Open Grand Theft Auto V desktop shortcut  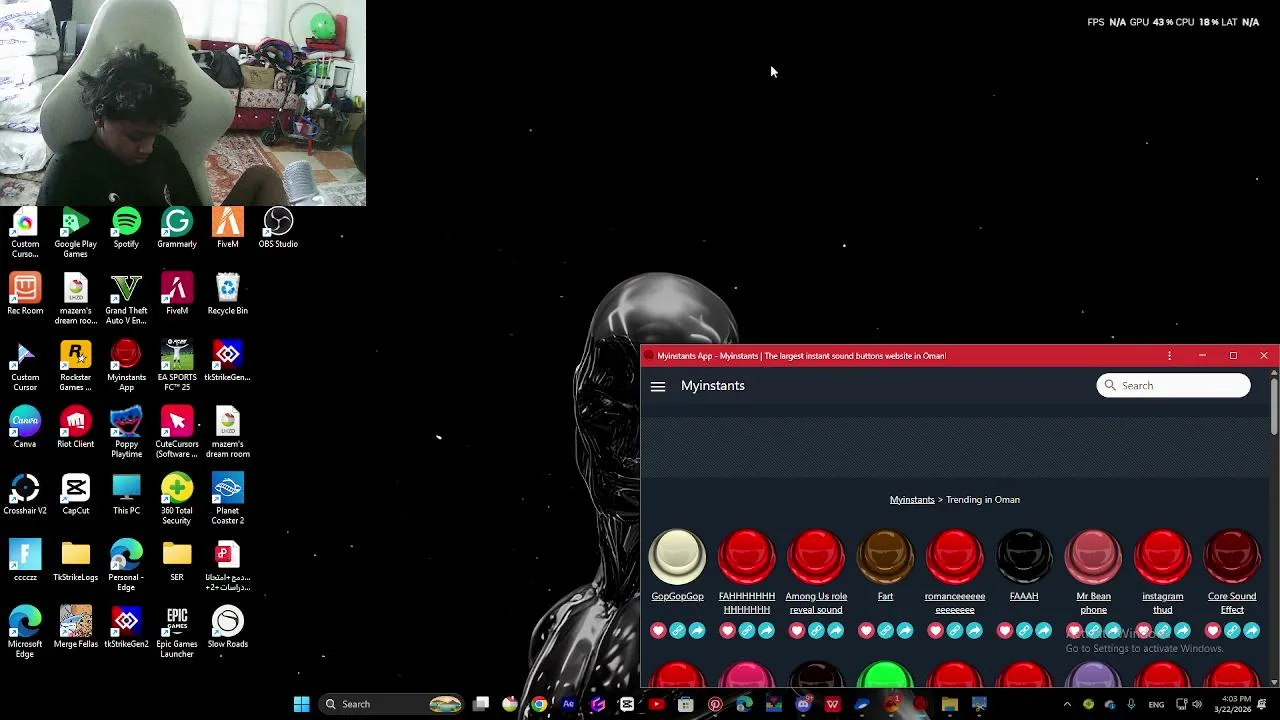126,300
